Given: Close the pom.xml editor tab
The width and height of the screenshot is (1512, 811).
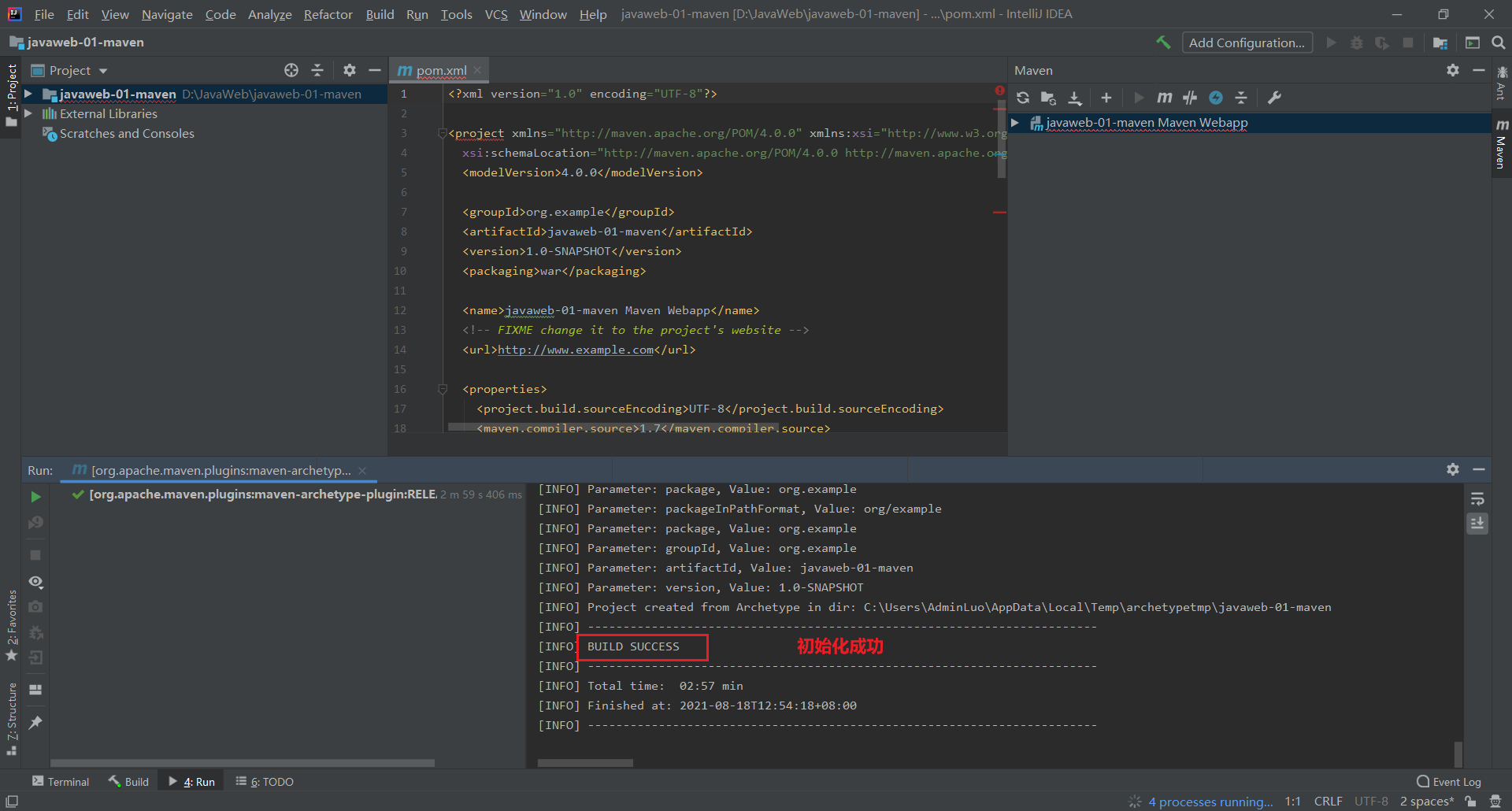Looking at the screenshot, I should [x=478, y=70].
